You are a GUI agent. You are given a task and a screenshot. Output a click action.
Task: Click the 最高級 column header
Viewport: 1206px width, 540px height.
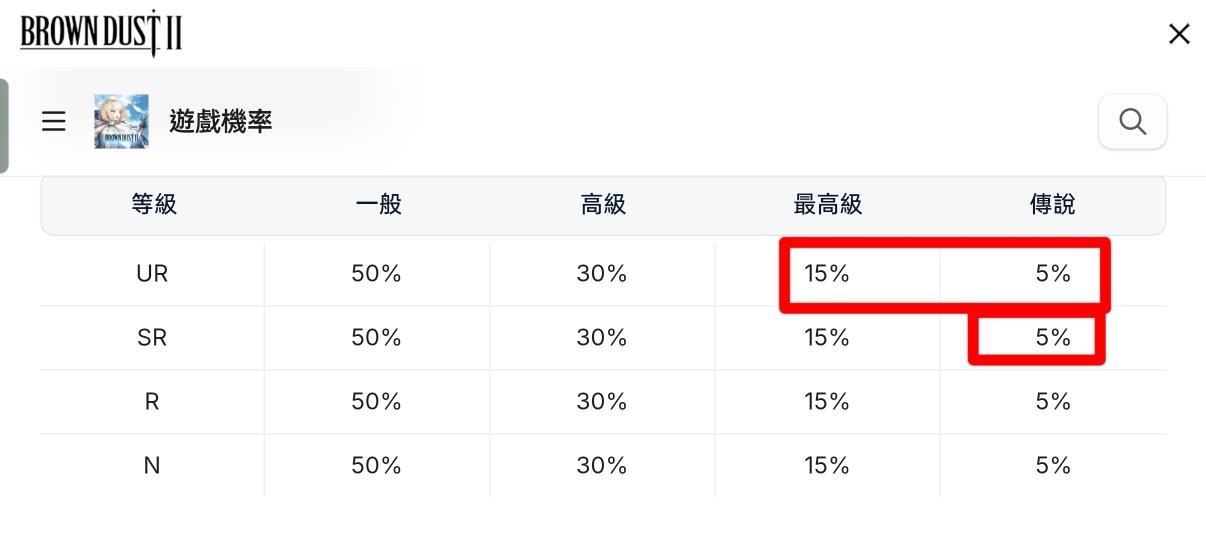coord(828,205)
